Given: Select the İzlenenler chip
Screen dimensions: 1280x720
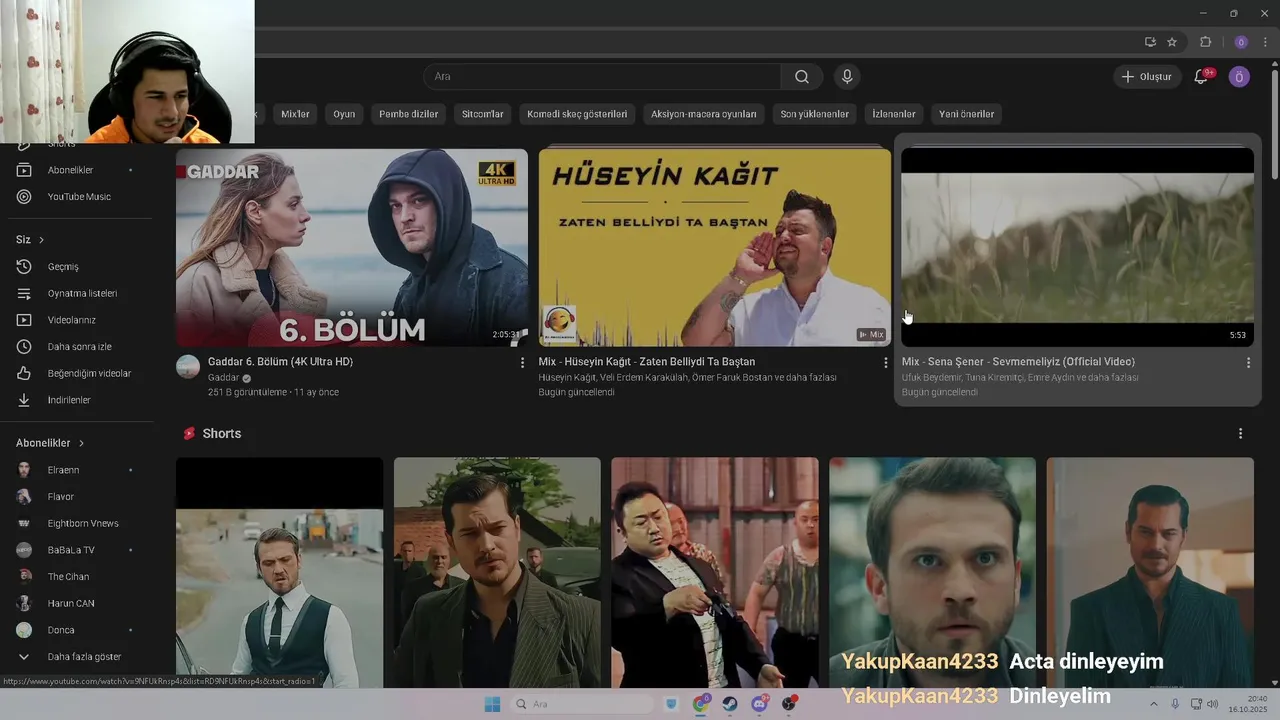Looking at the screenshot, I should tap(894, 114).
